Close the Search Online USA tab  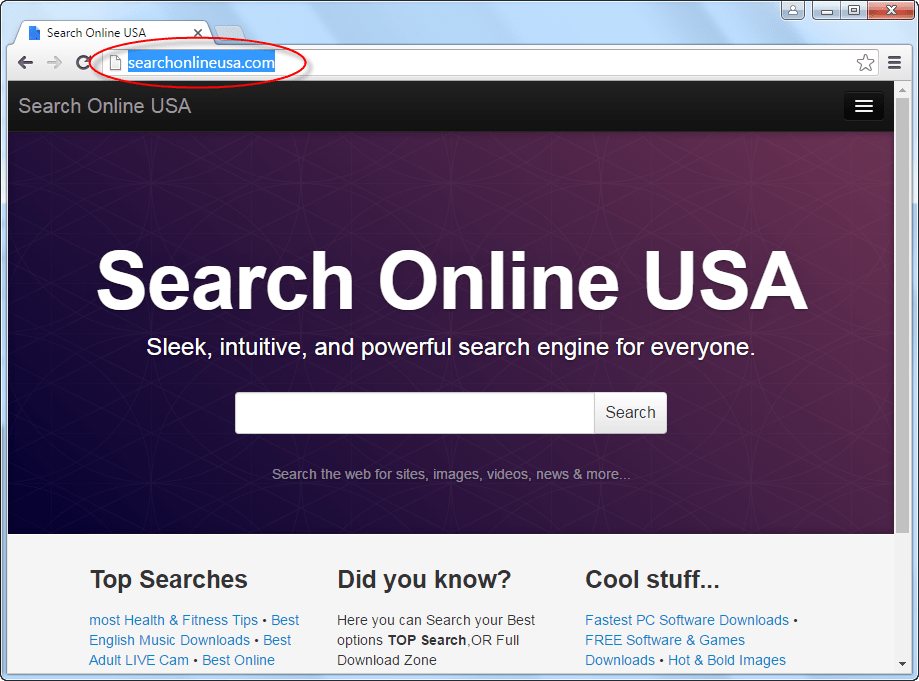pyautogui.click(x=198, y=33)
